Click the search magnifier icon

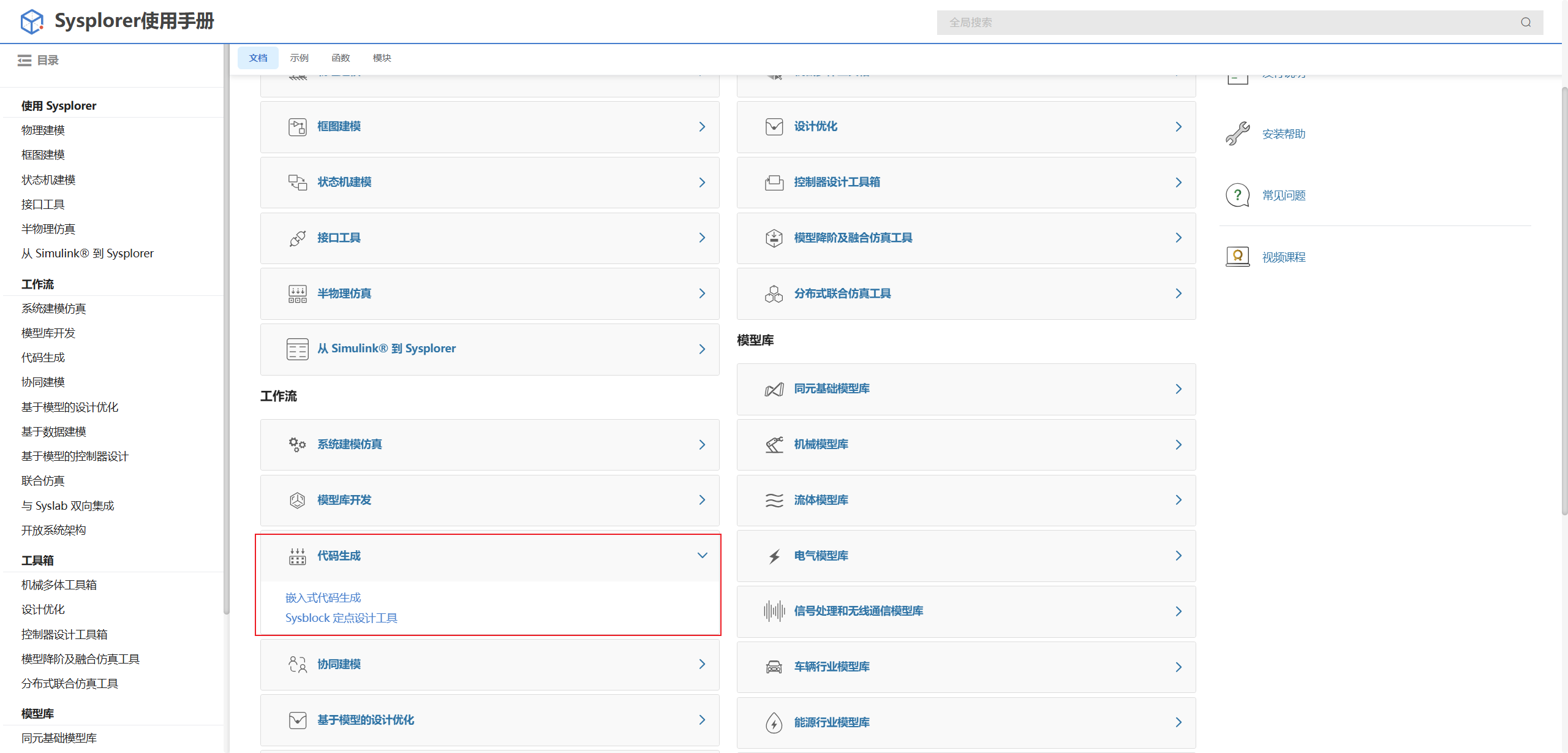pyautogui.click(x=1526, y=23)
